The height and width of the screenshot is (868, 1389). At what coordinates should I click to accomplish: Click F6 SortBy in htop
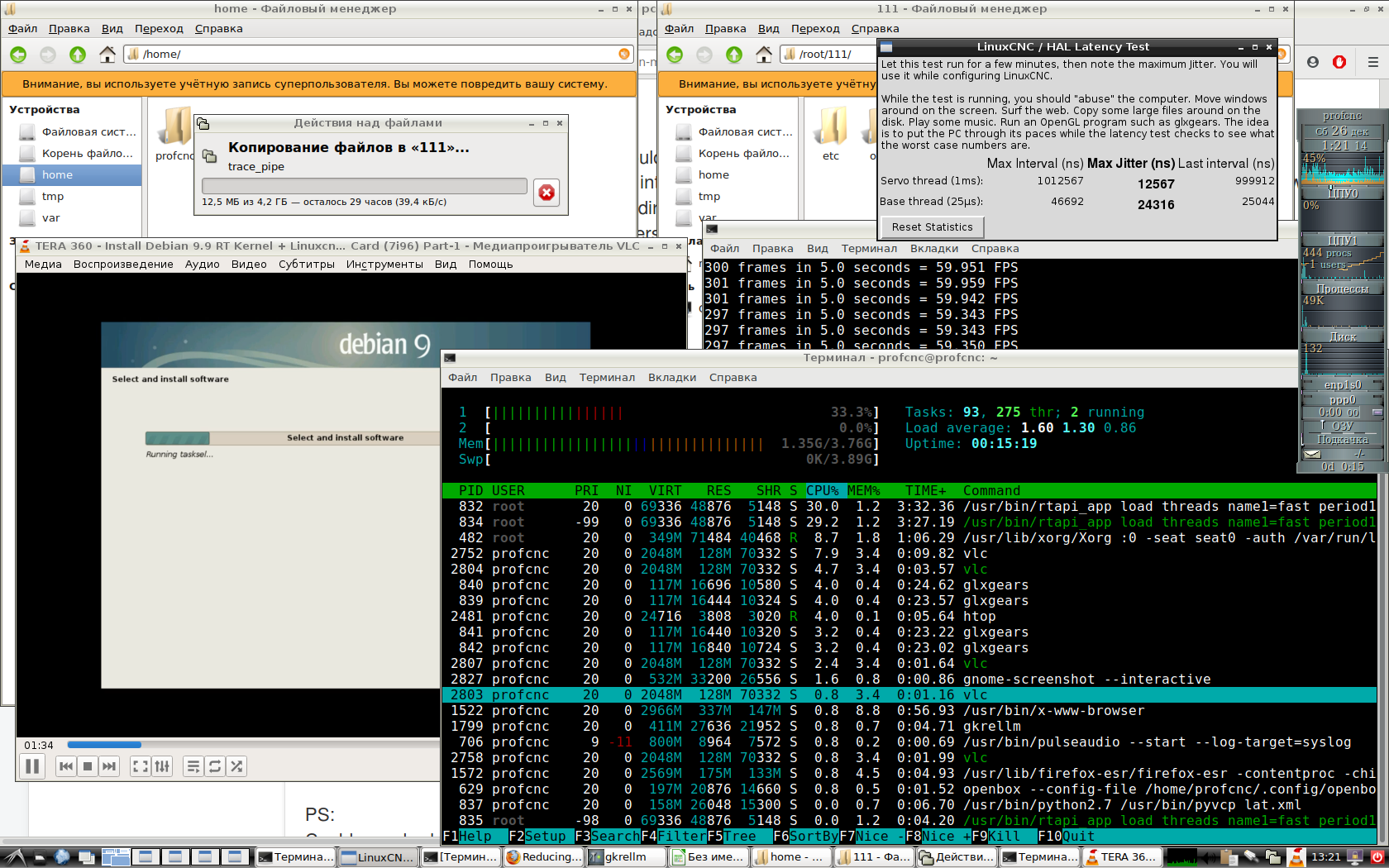point(806,837)
